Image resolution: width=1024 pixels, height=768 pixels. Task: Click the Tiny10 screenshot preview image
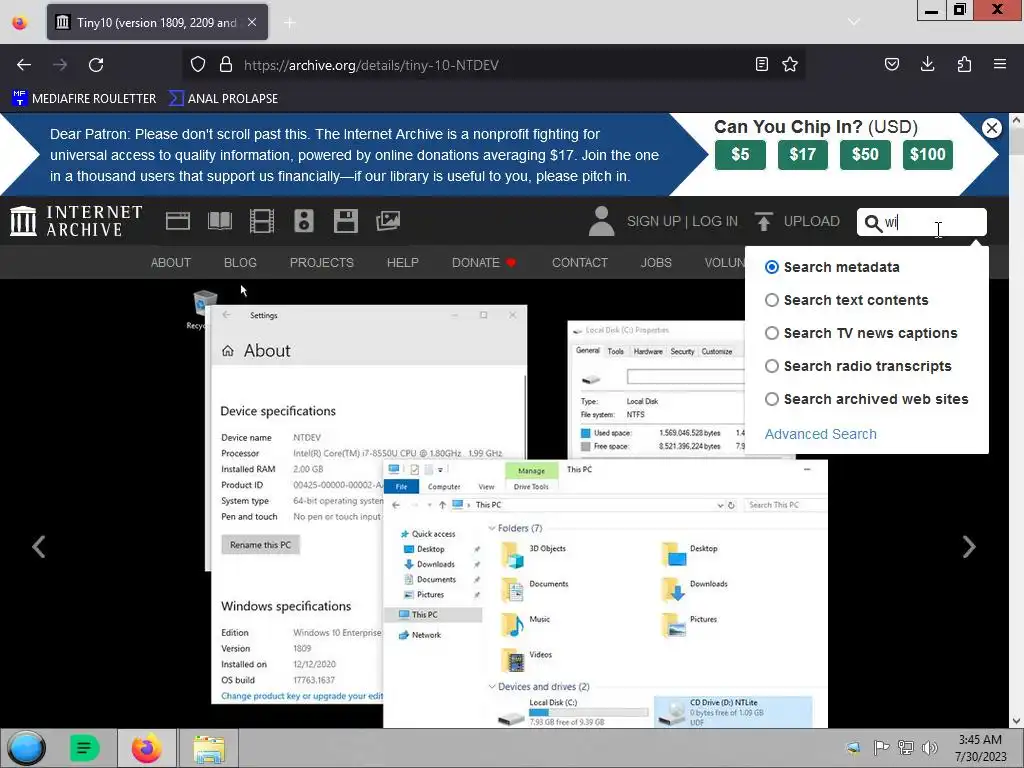click(506, 506)
